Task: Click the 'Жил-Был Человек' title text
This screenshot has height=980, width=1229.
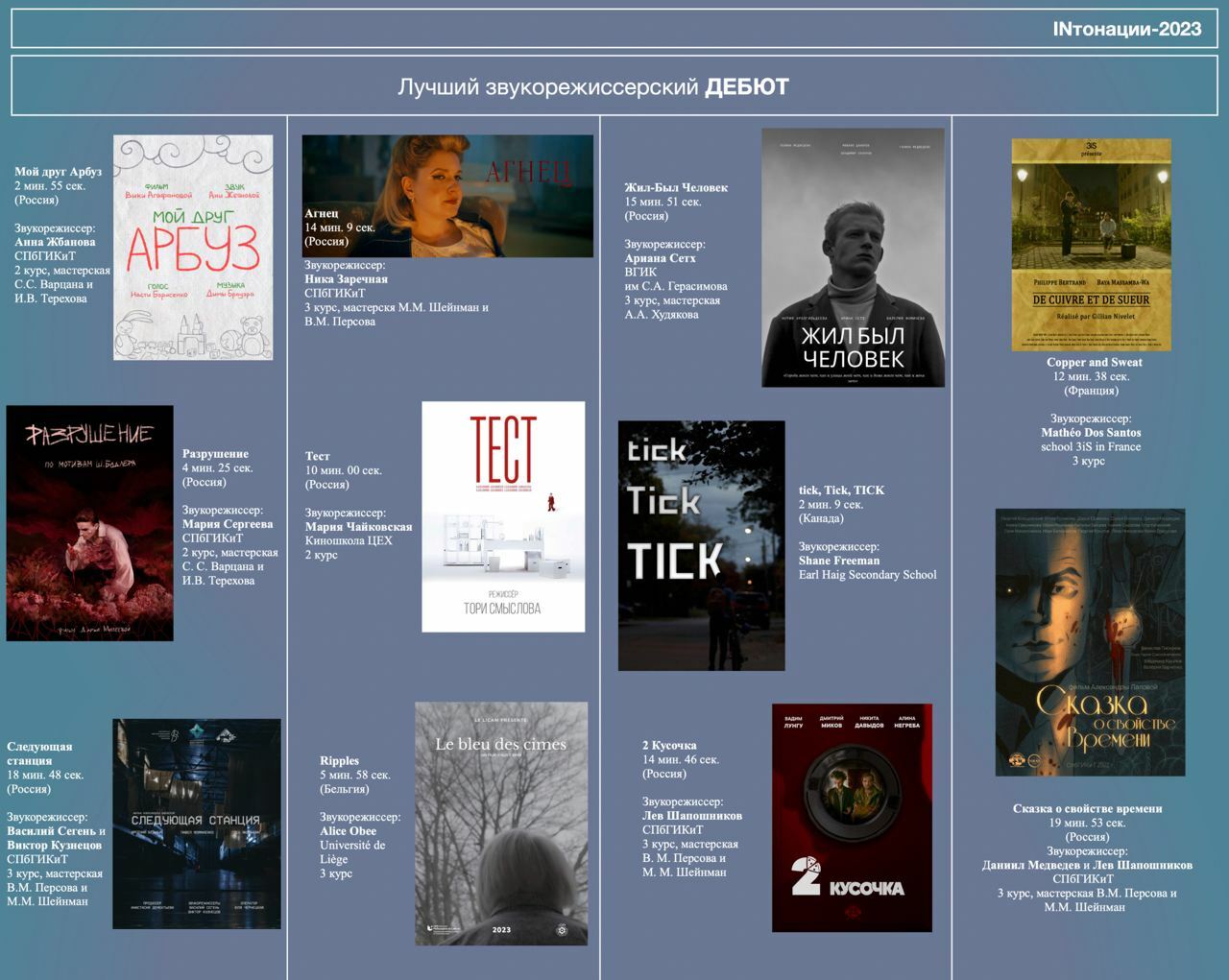Action: click(x=676, y=187)
